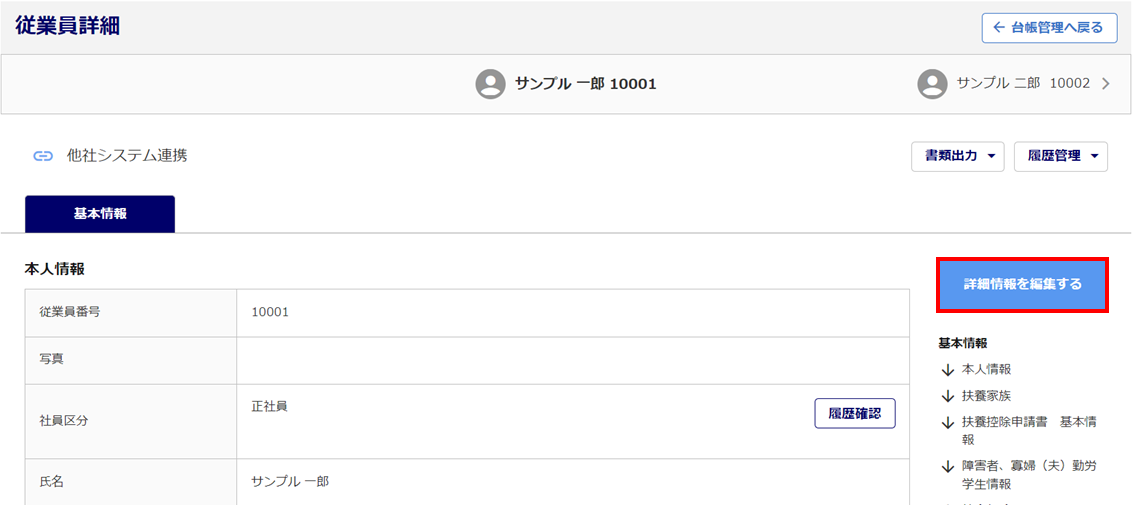
Task: Jump to 扶養家族 section link
Action: (x=986, y=396)
